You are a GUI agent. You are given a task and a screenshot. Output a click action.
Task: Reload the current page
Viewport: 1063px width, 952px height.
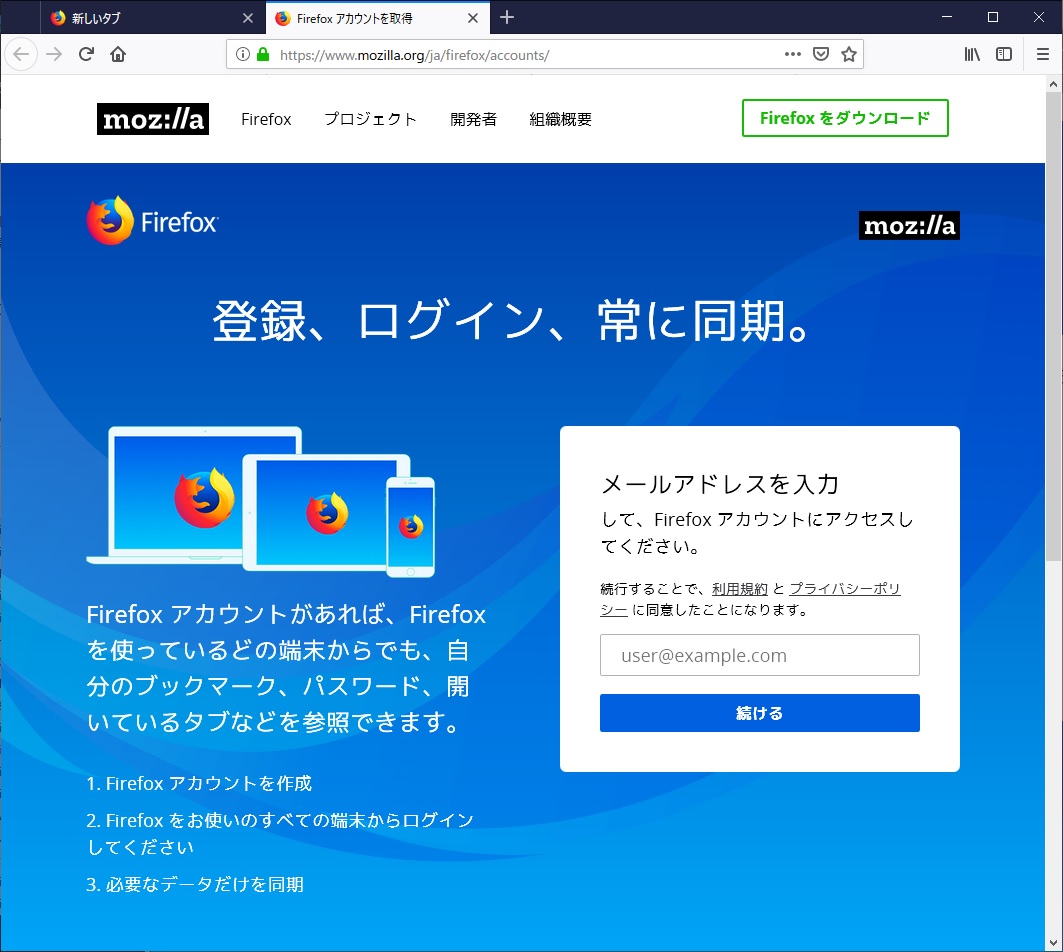point(87,55)
